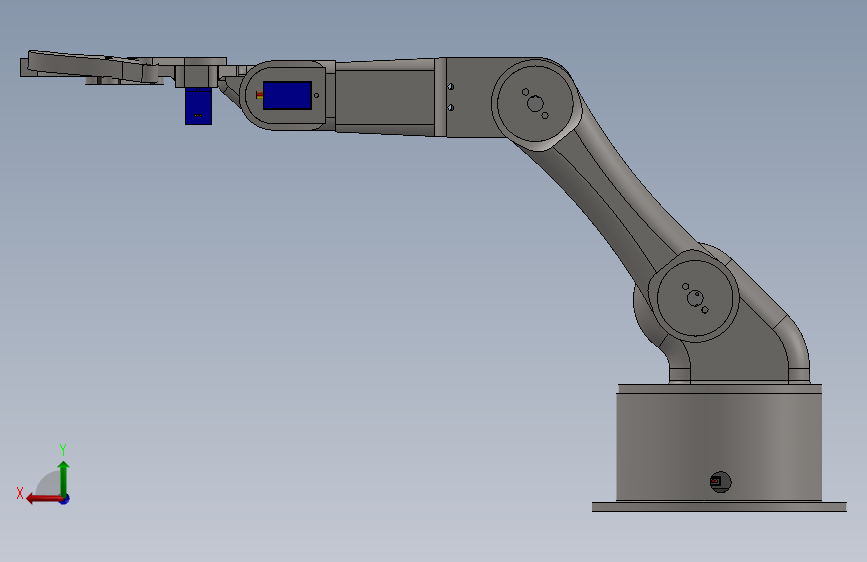Select the flat base plate under the robot
The image size is (867, 562).
(719, 507)
